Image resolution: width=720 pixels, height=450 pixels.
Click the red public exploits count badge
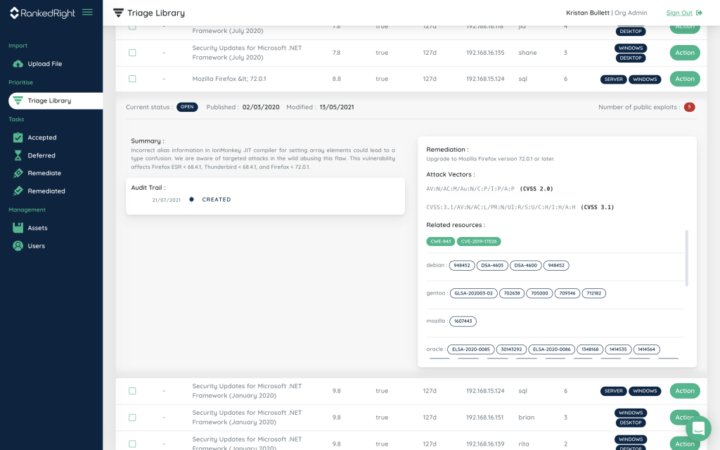pyautogui.click(x=689, y=107)
